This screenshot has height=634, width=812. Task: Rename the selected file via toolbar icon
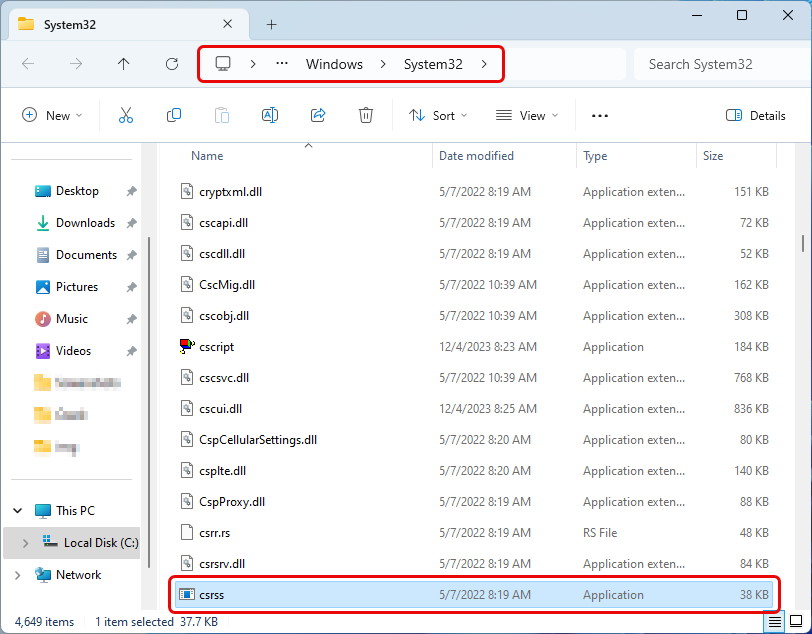pos(269,115)
